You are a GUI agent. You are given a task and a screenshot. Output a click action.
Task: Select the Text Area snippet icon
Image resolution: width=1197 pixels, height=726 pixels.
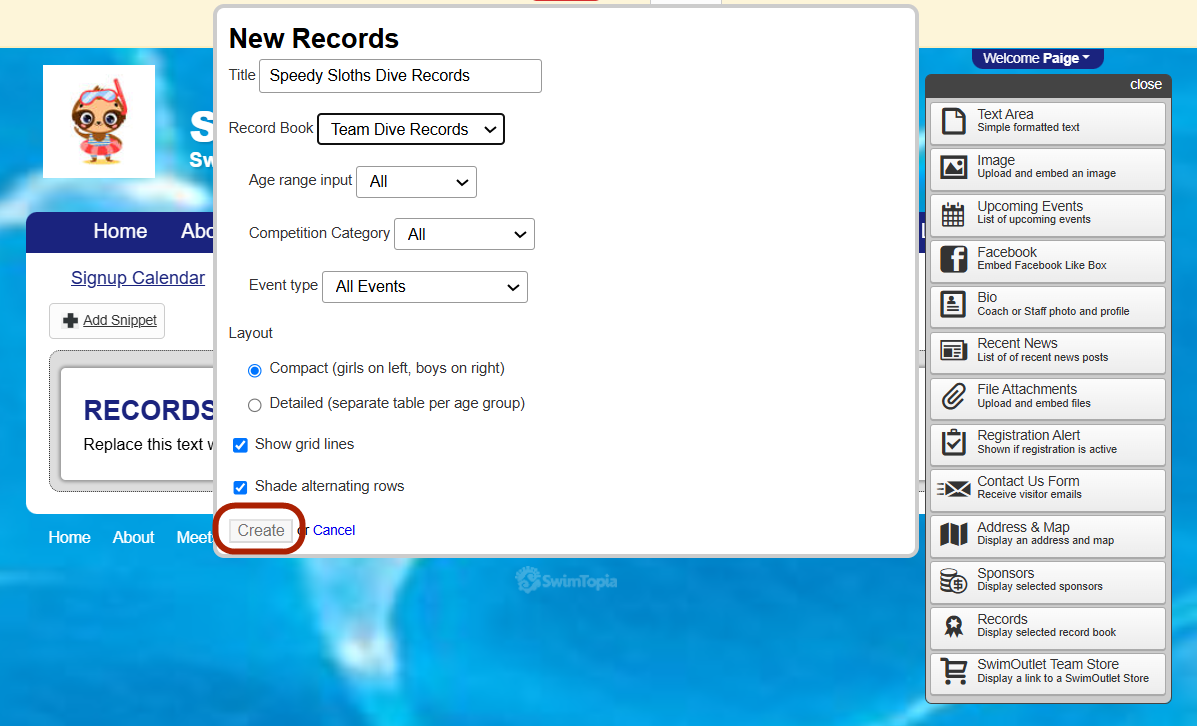(953, 120)
